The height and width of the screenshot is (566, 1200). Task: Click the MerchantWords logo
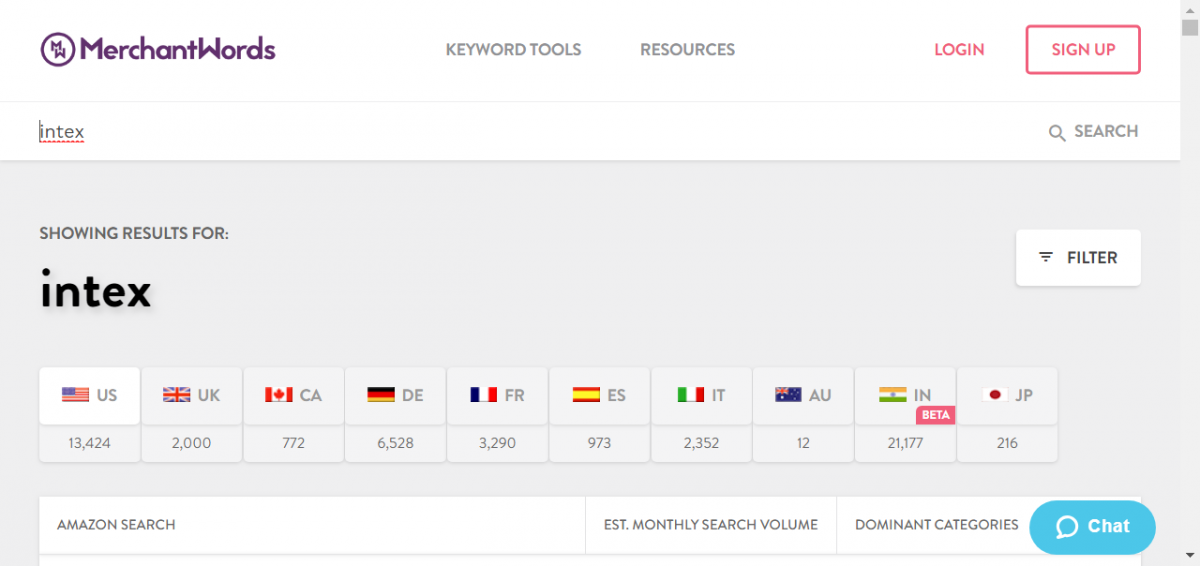pyautogui.click(x=158, y=49)
